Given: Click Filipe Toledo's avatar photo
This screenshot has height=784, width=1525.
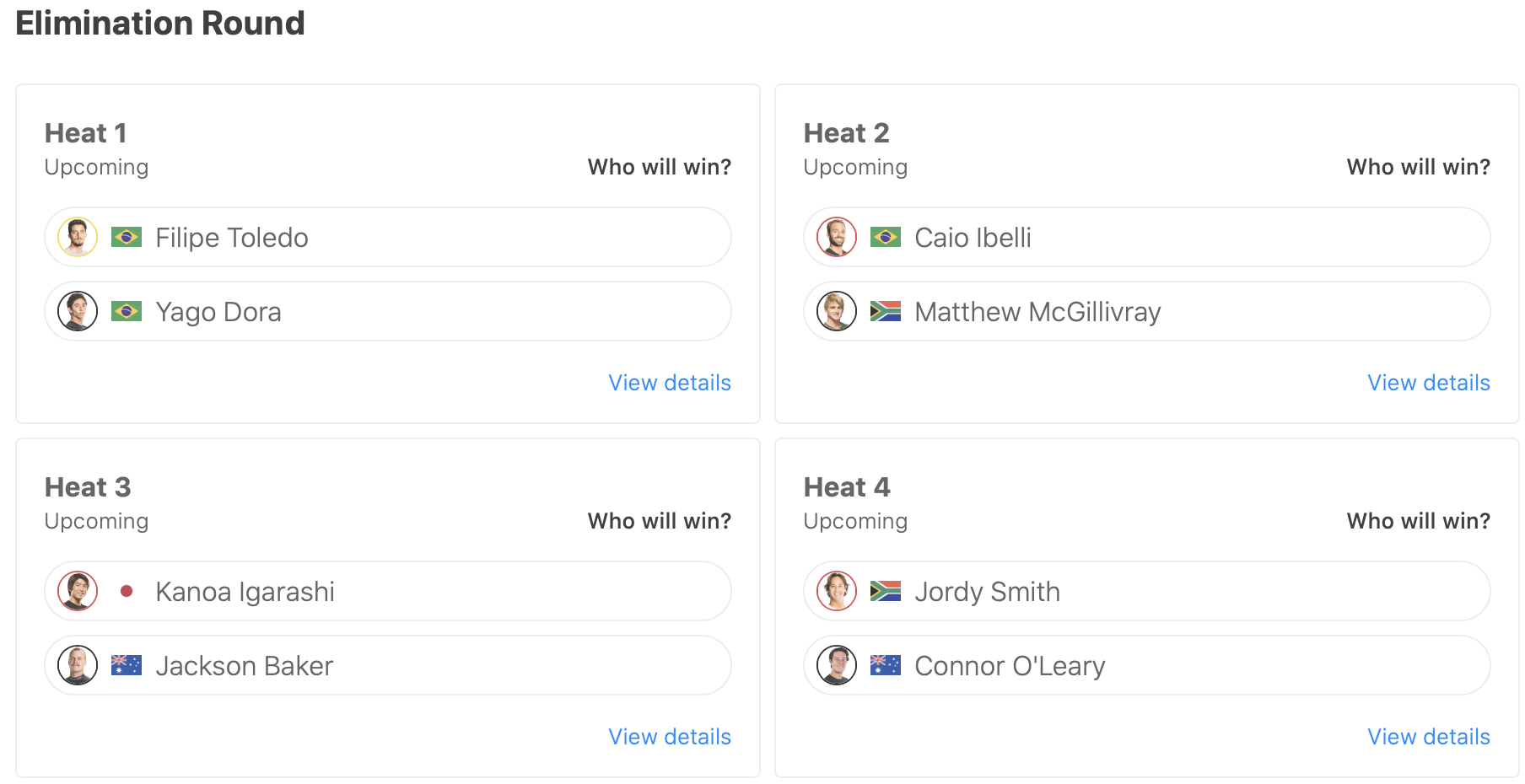Looking at the screenshot, I should point(78,238).
